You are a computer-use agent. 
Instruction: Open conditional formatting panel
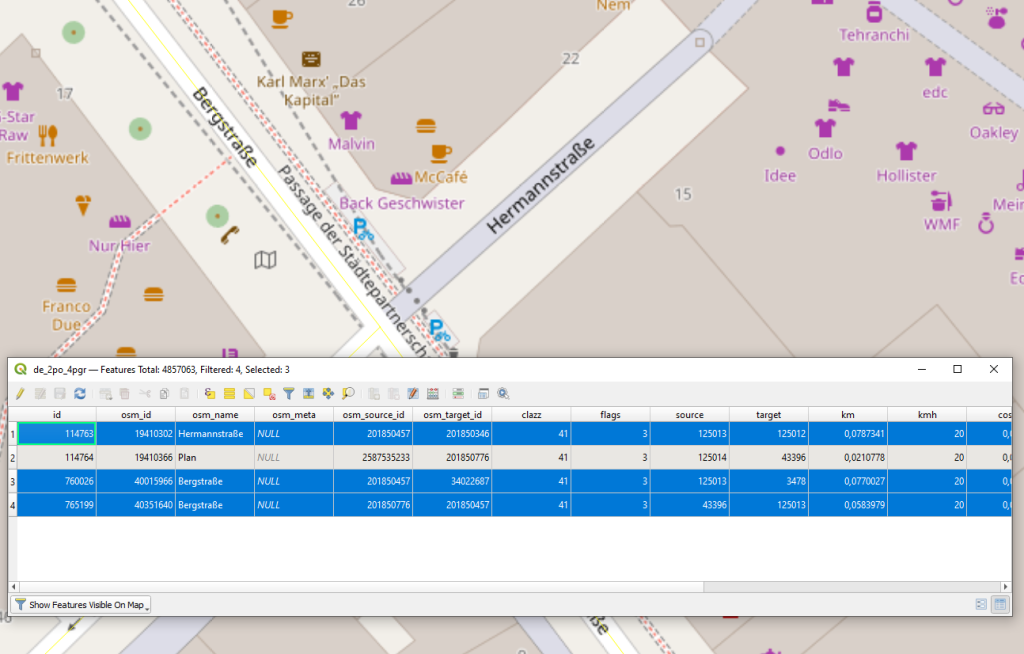click(x=458, y=394)
